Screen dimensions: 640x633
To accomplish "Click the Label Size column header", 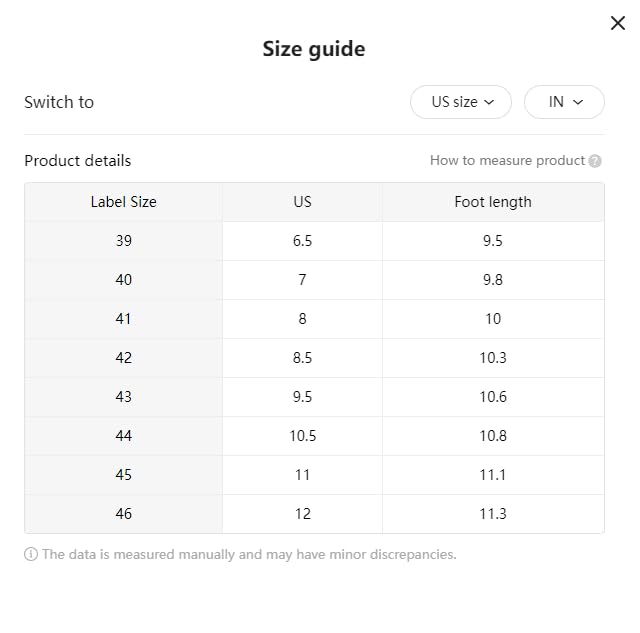I will point(124,202).
